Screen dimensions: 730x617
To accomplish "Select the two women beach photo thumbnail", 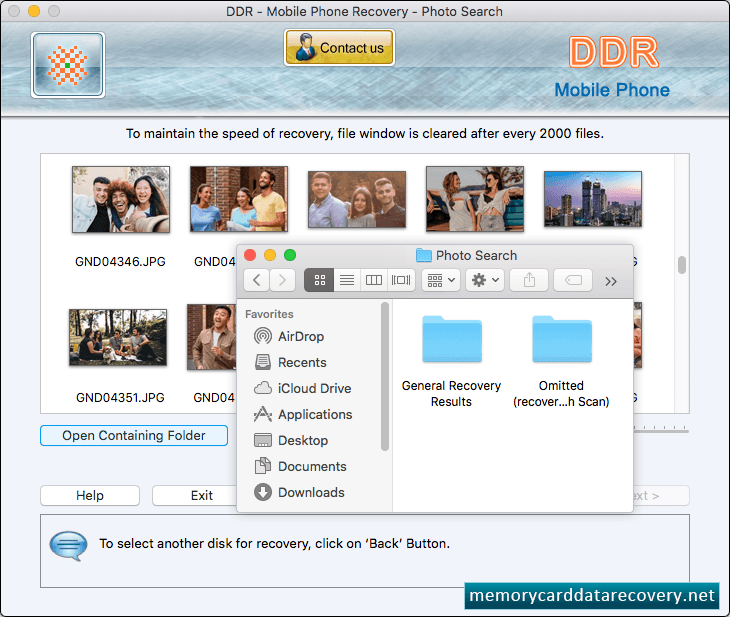I will coord(475,199).
